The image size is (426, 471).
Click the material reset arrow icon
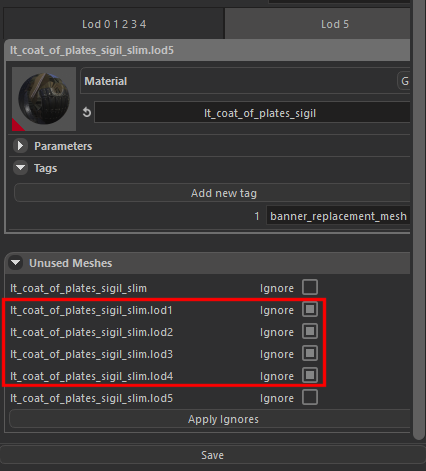pyautogui.click(x=87, y=112)
